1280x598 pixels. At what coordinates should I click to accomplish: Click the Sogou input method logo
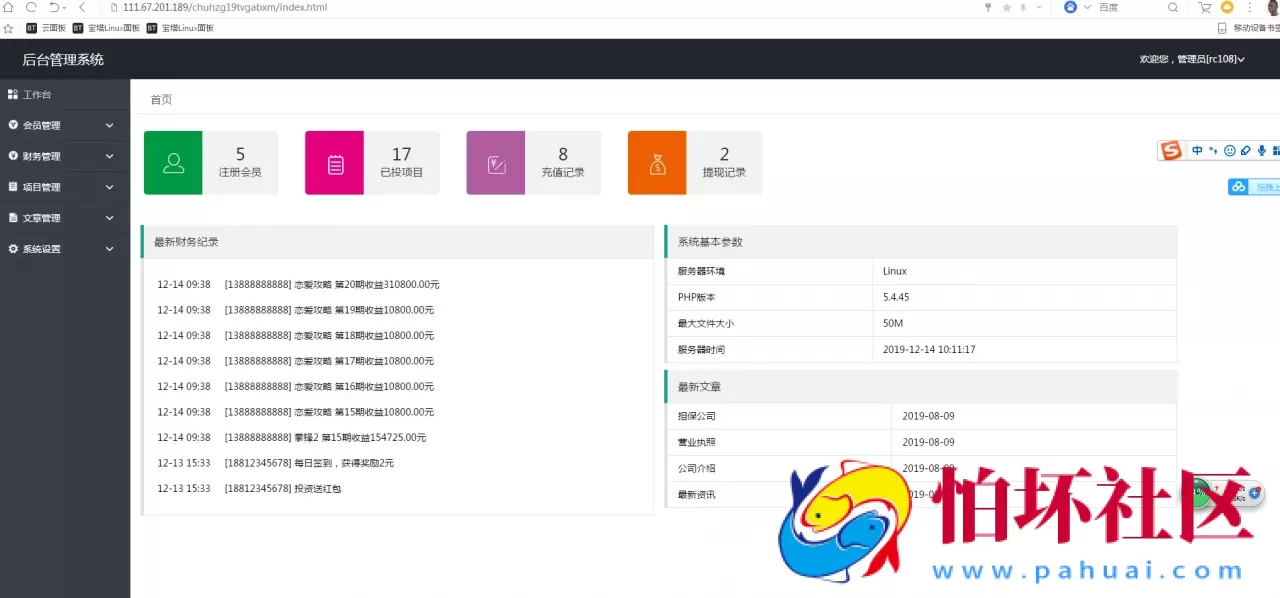click(1171, 151)
